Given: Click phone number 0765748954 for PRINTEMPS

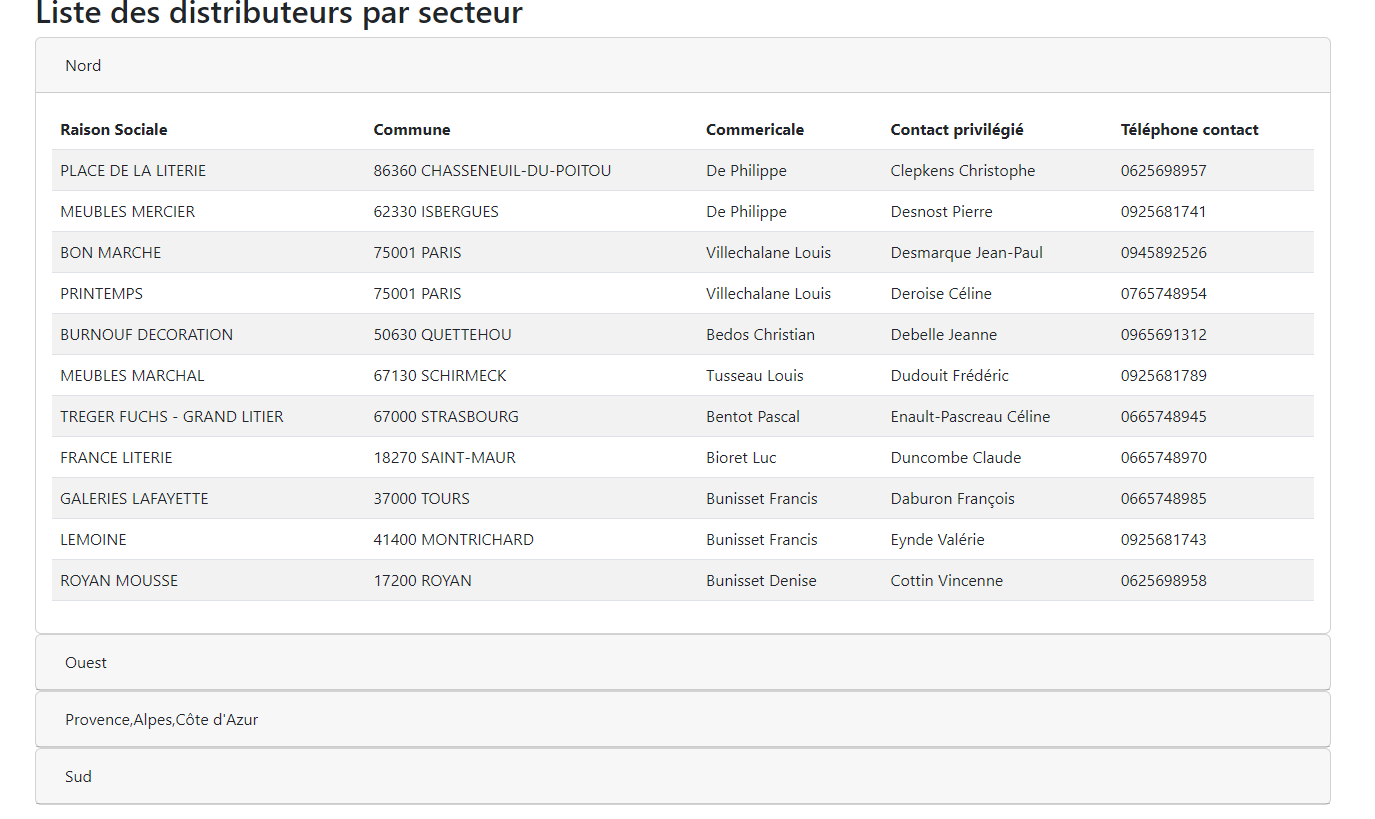Looking at the screenshot, I should click(x=1163, y=294).
